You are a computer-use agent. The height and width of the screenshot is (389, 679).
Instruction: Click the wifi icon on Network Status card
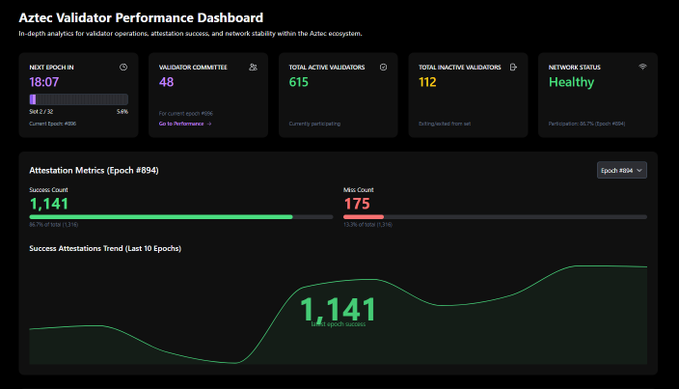click(x=643, y=67)
